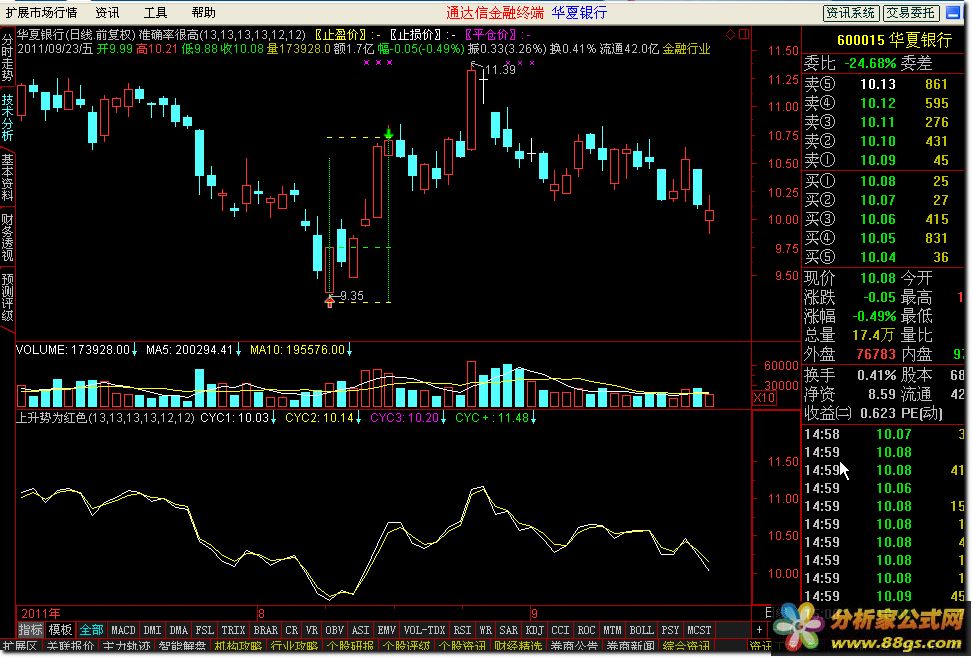Click the 11.39 high price marker
The width and height of the screenshot is (973, 658).
click(500, 70)
